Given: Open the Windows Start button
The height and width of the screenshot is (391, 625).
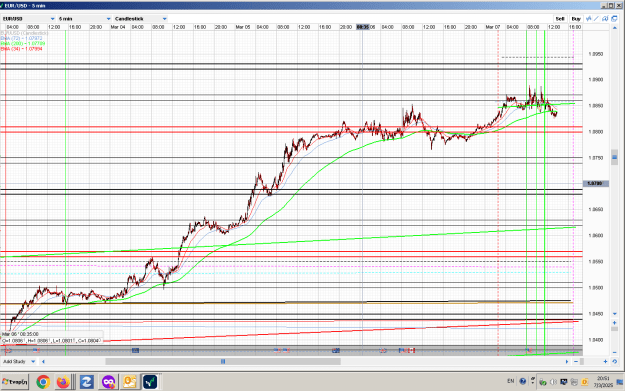Looking at the screenshot, I should [x=15, y=382].
